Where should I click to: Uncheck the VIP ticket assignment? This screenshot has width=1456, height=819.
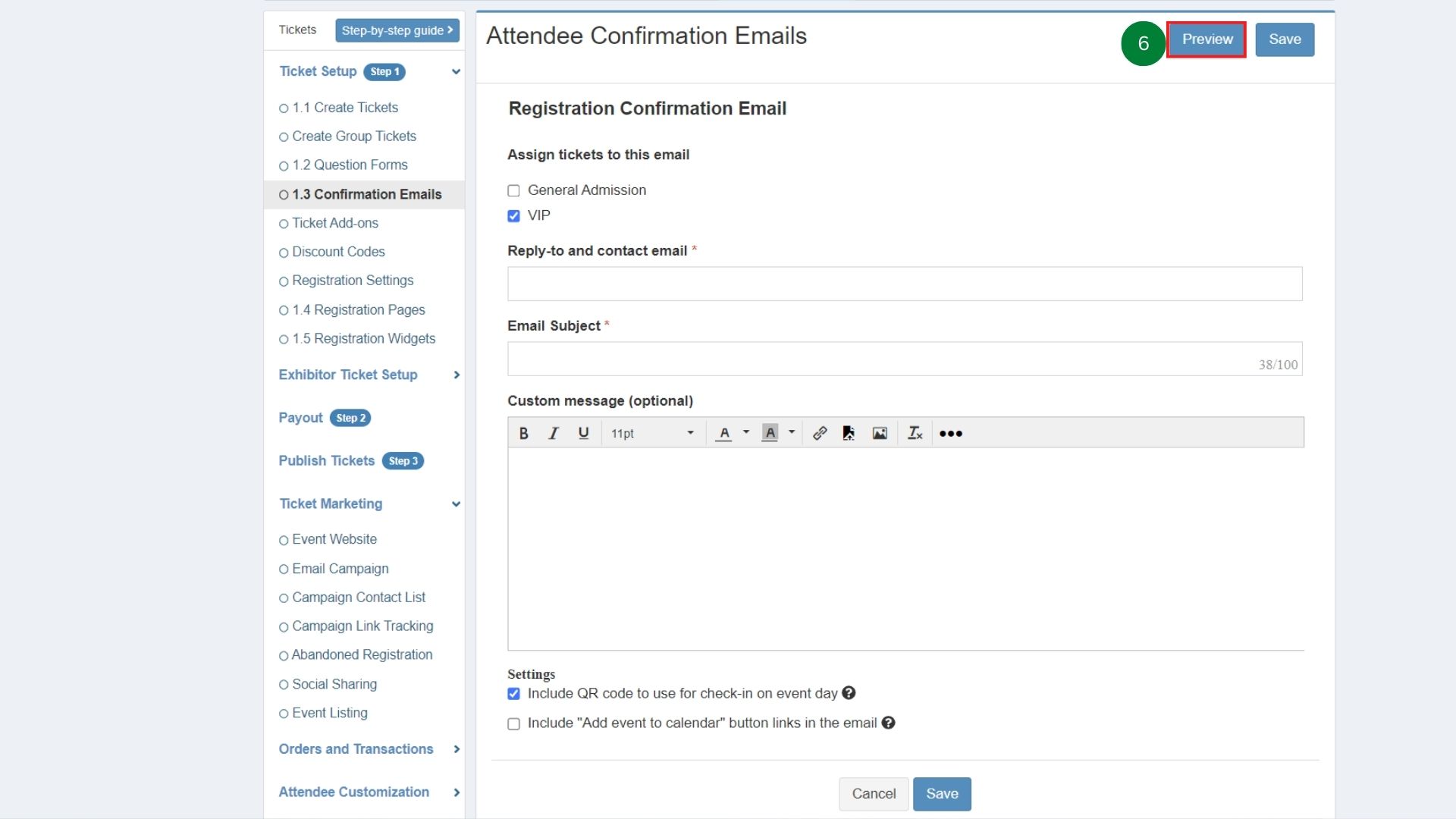[x=513, y=216]
